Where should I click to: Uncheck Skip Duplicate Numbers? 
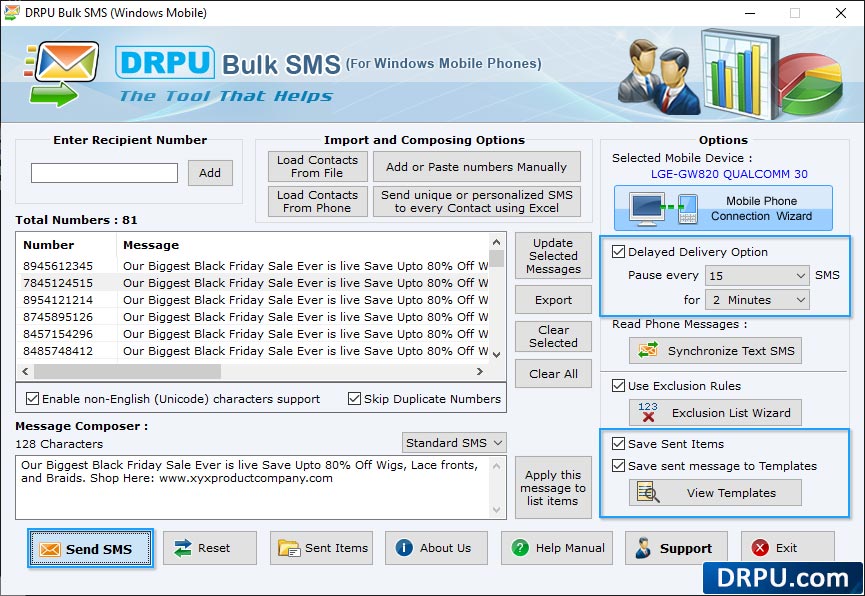(354, 398)
